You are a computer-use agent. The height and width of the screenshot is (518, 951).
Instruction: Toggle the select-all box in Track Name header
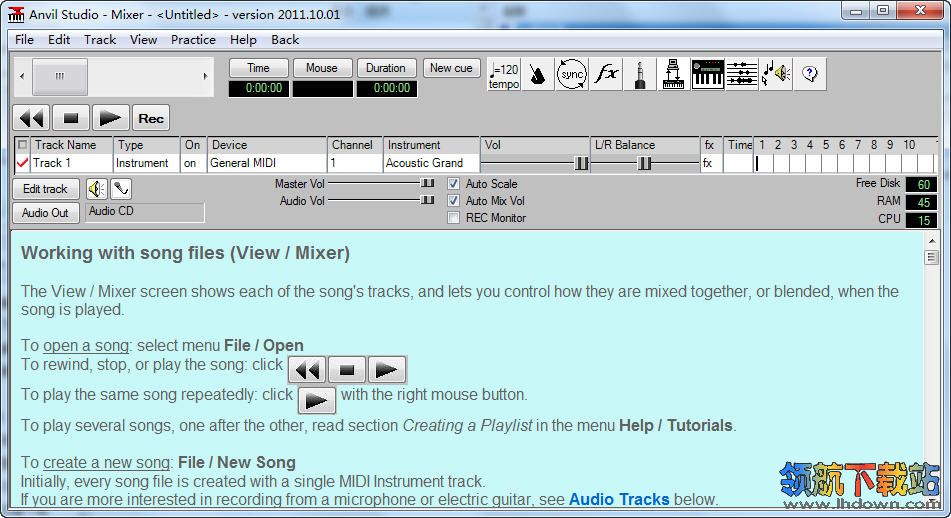[22, 144]
